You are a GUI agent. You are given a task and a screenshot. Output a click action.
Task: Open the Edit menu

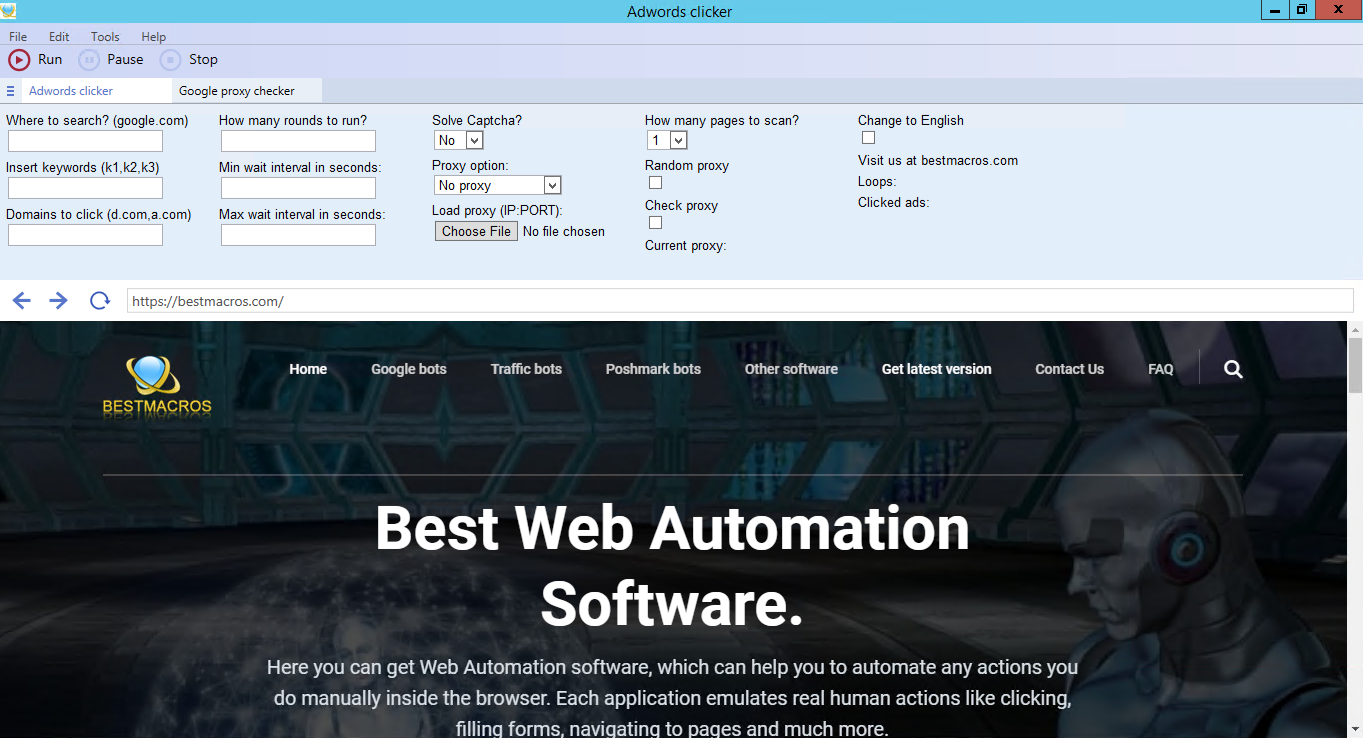click(59, 37)
